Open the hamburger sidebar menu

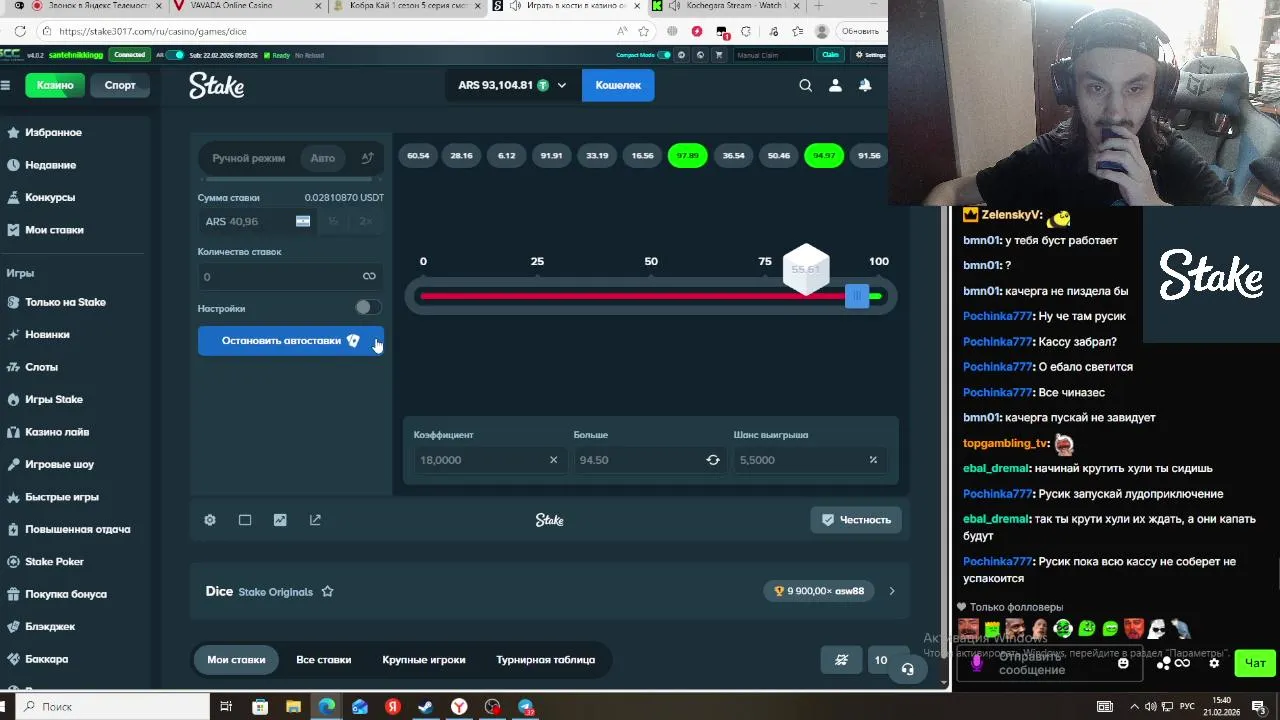tap(5, 85)
